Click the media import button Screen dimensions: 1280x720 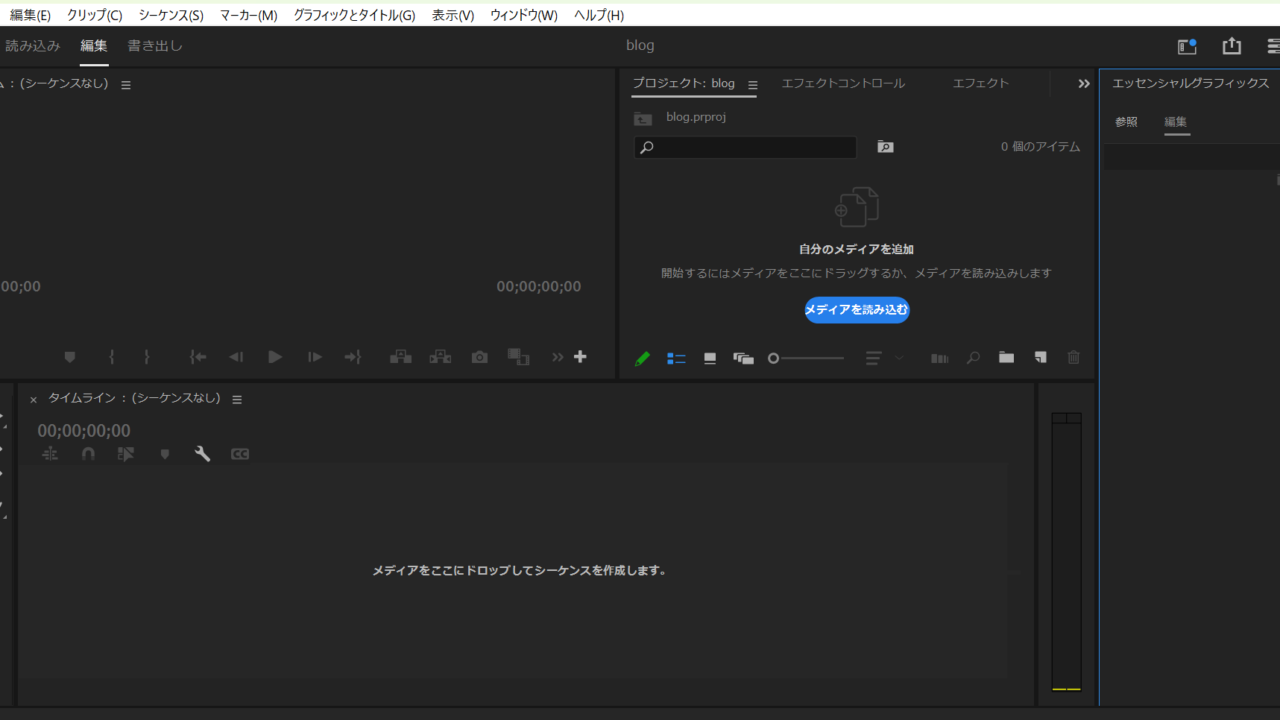coord(857,310)
